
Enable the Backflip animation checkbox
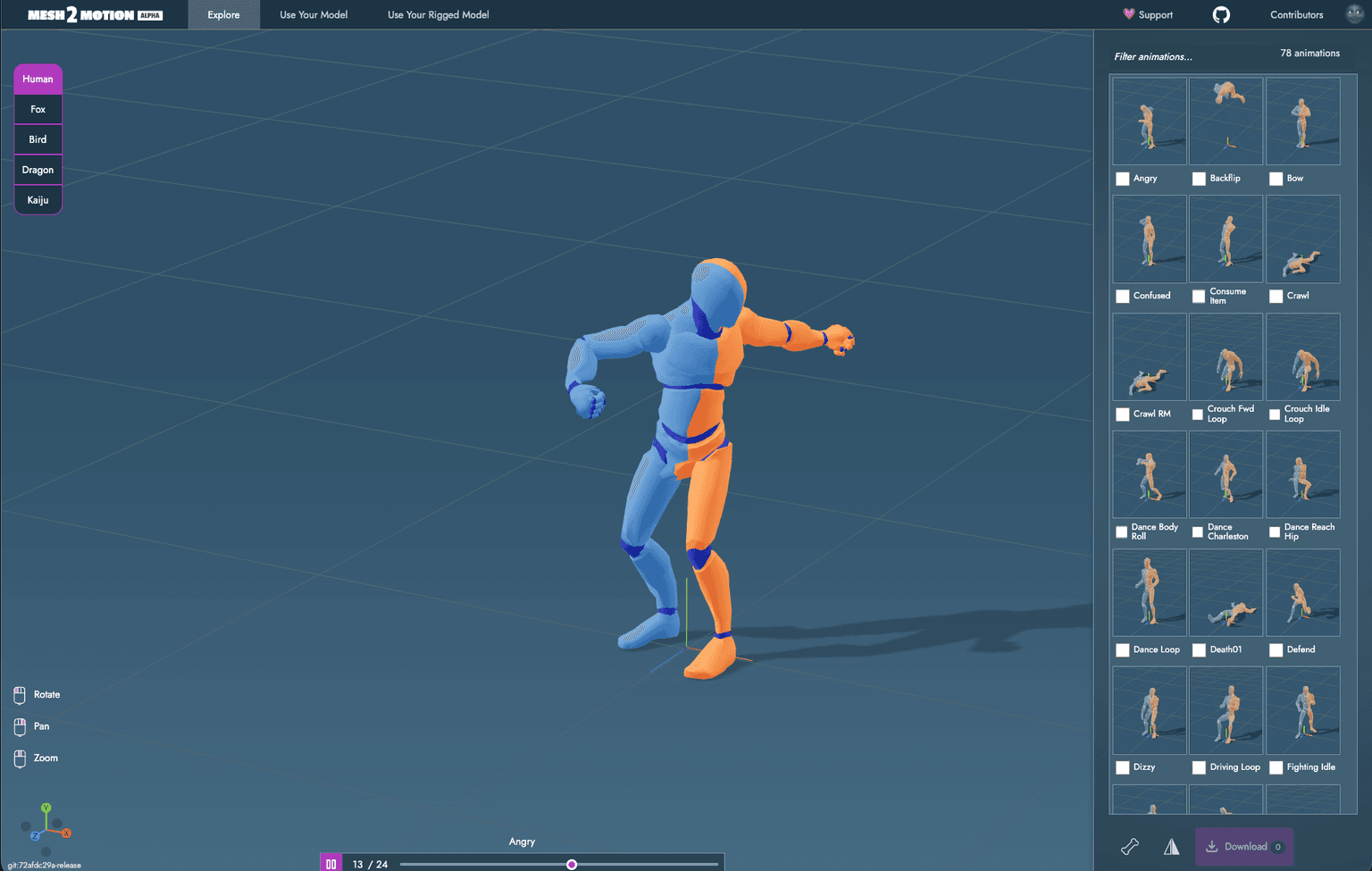point(1199,179)
